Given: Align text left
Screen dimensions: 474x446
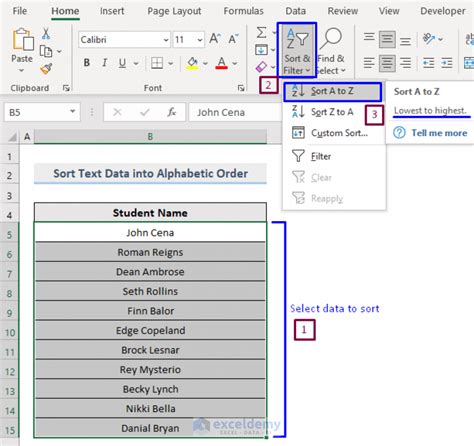Looking at the screenshot, I should (x=369, y=63).
